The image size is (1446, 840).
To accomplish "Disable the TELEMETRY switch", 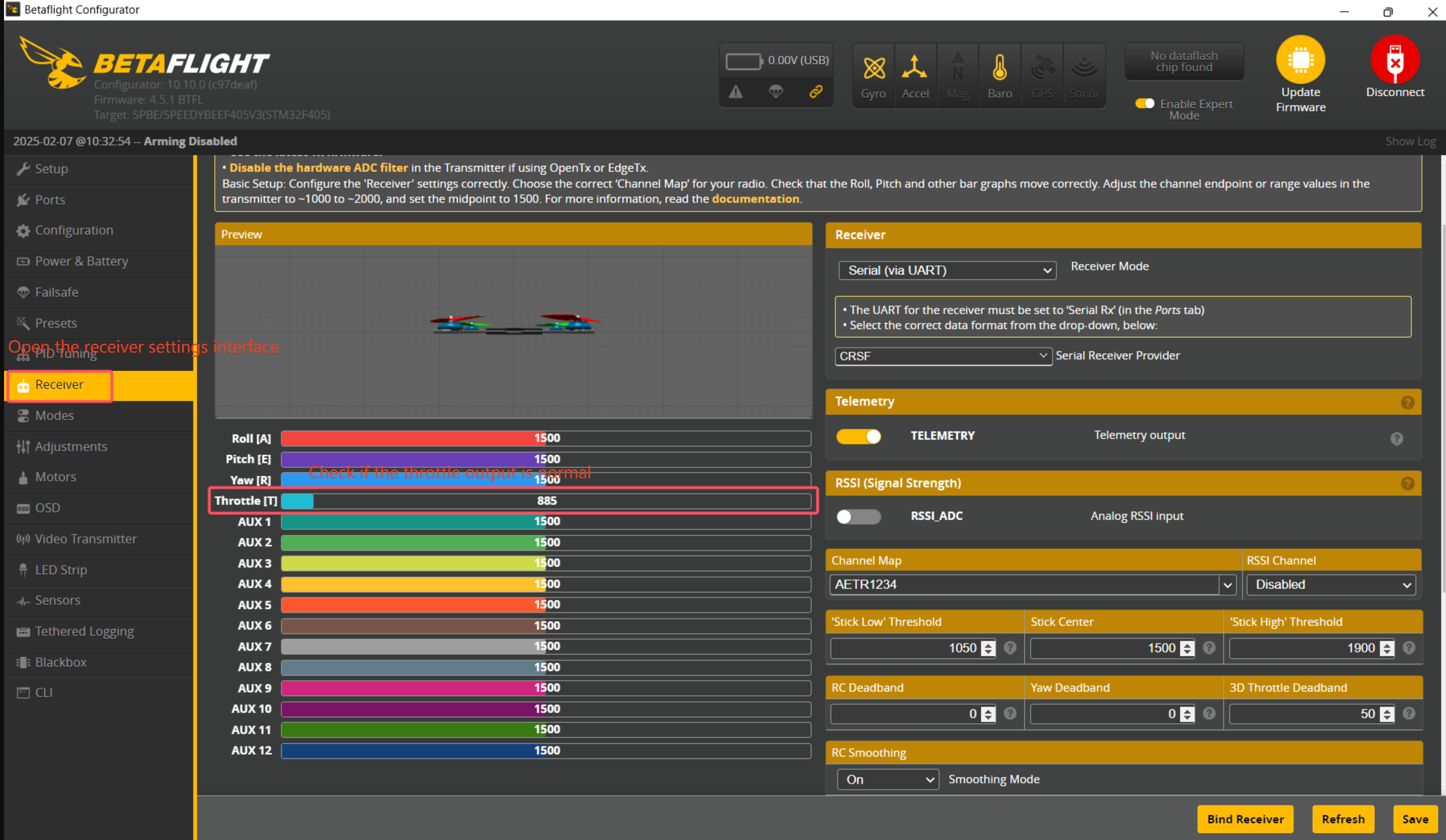I will (858, 436).
